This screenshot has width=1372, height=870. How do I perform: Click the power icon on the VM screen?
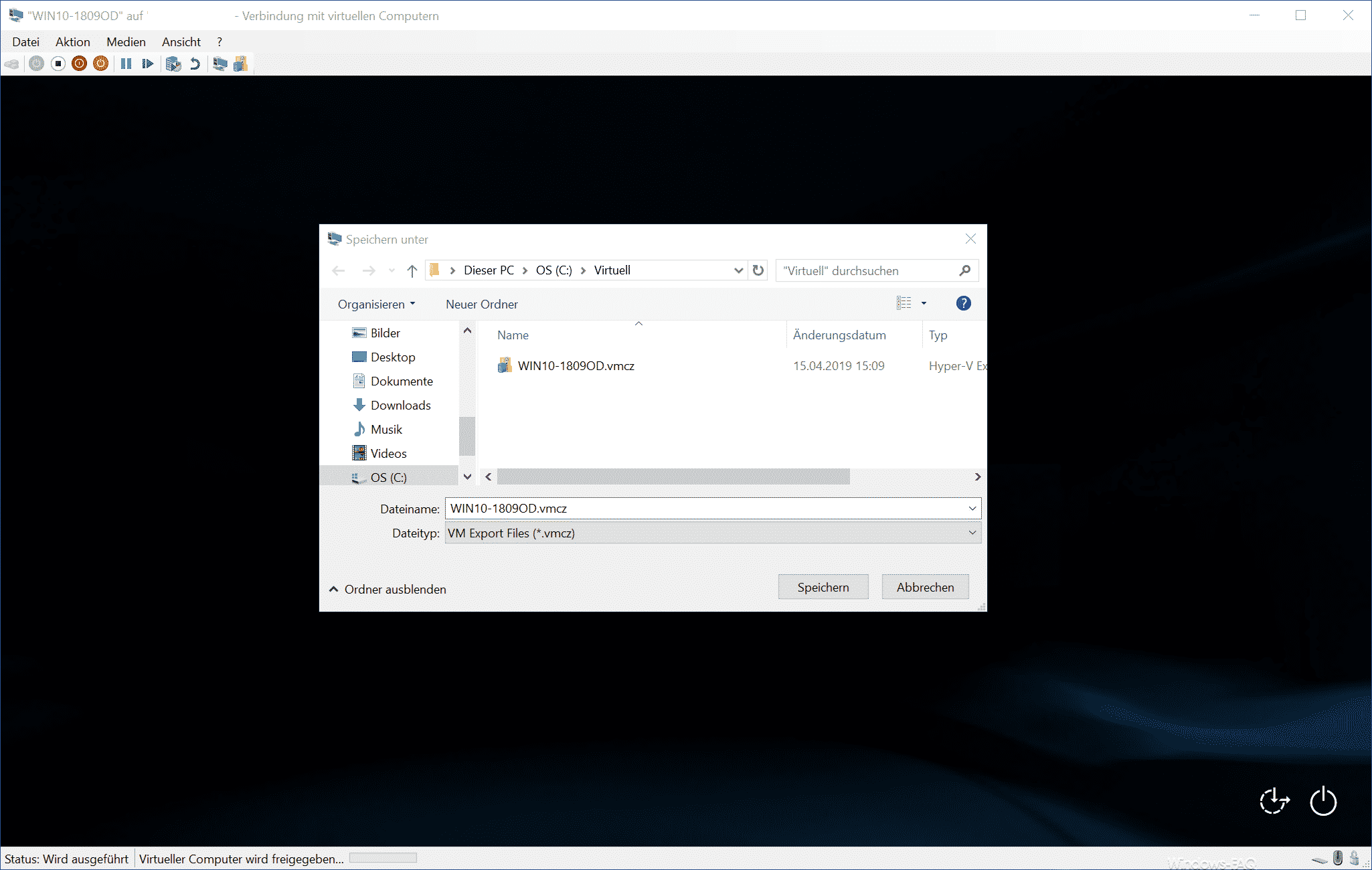1323,801
